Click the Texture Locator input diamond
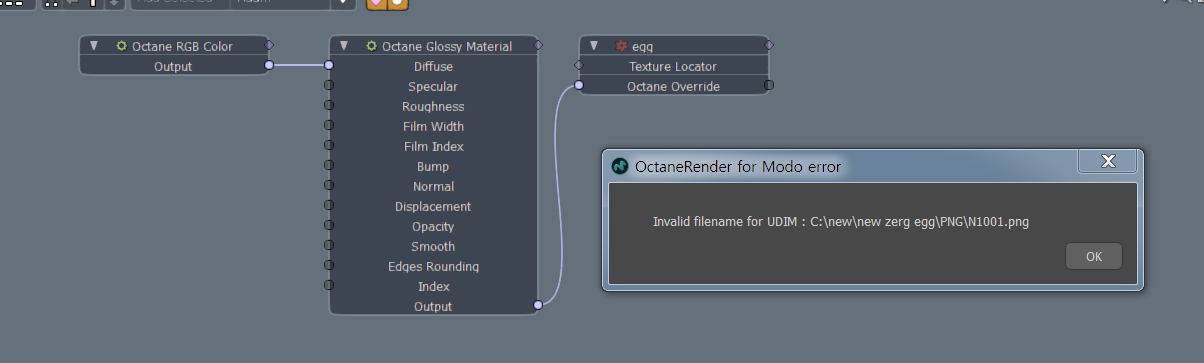Viewport: 1204px width, 363px height. pos(578,66)
